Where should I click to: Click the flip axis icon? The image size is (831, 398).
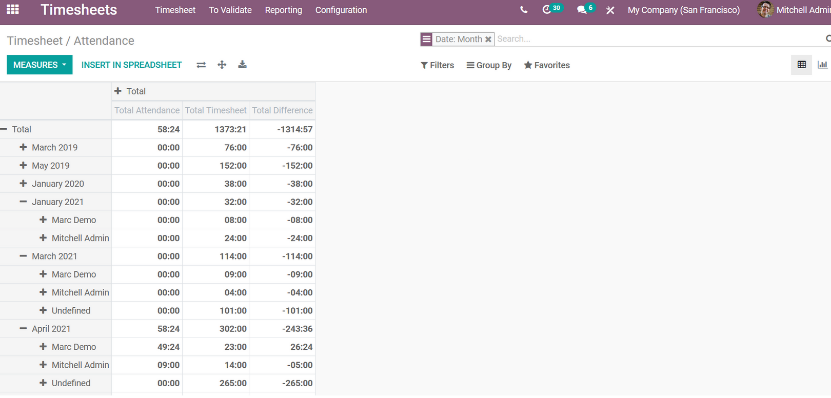point(201,65)
